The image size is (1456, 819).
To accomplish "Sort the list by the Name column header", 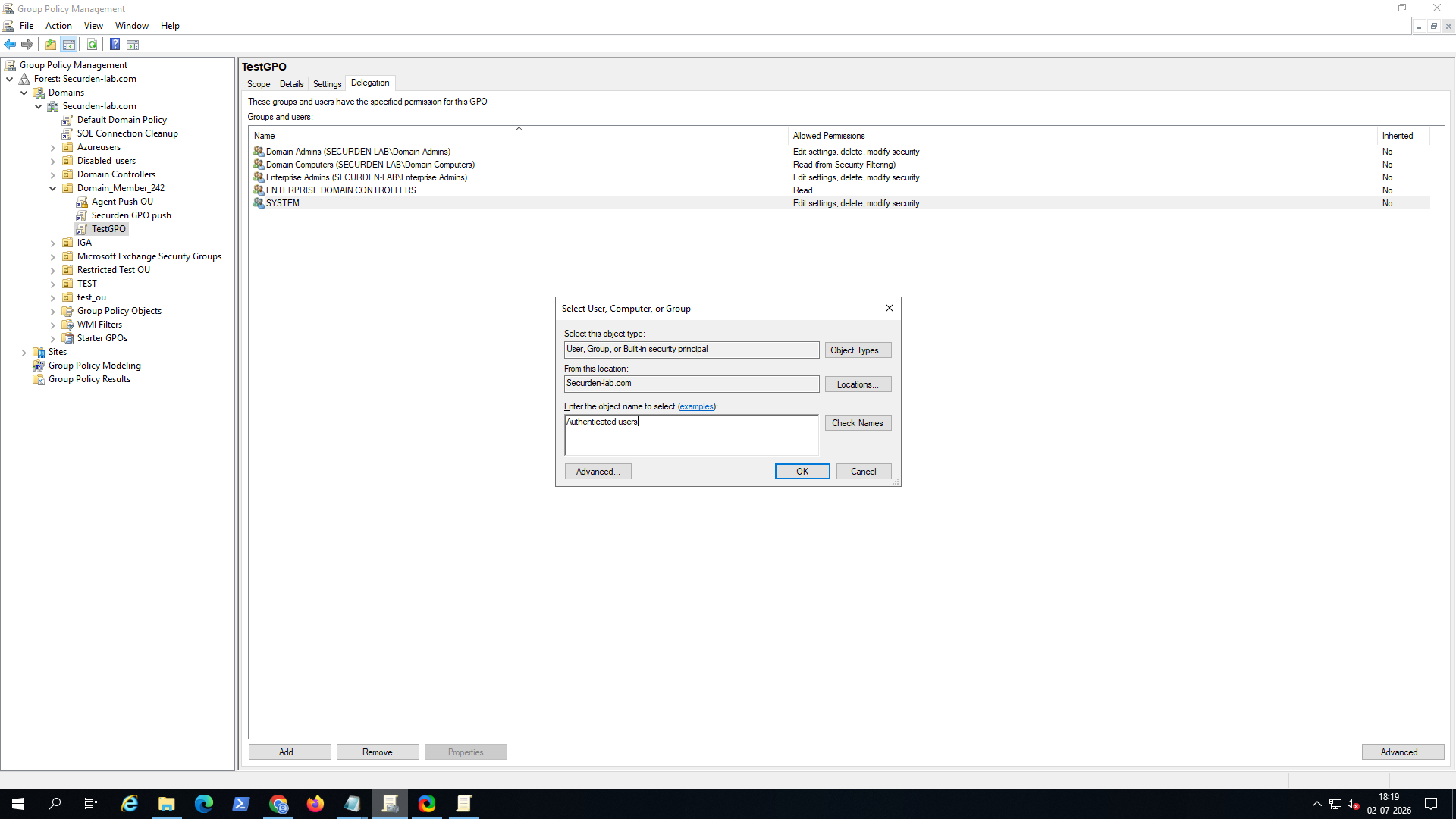I will (519, 136).
